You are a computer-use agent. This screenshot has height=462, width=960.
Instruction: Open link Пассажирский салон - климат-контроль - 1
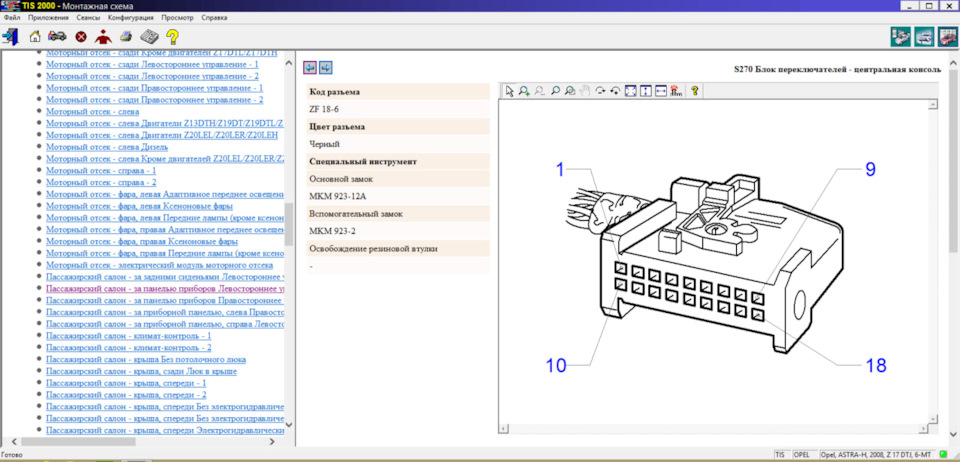(x=129, y=335)
